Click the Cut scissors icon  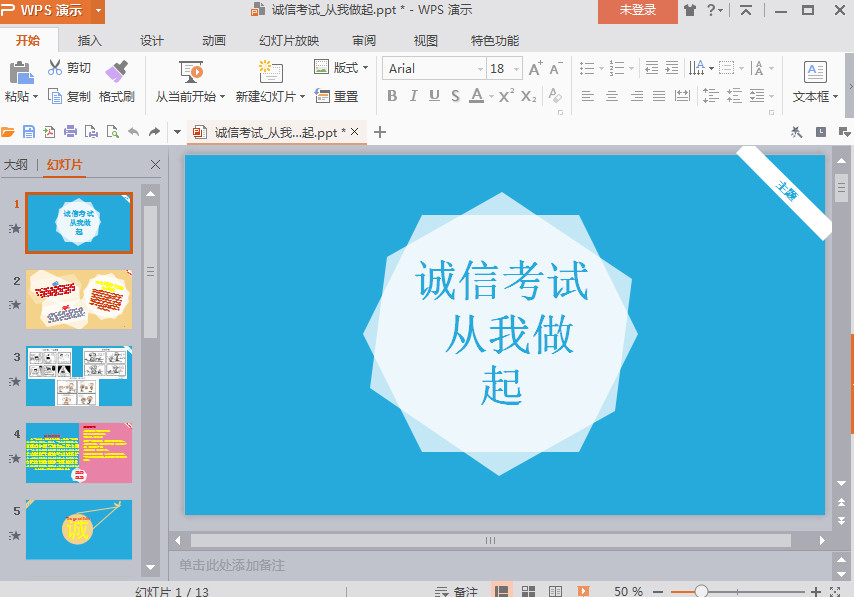(x=55, y=68)
